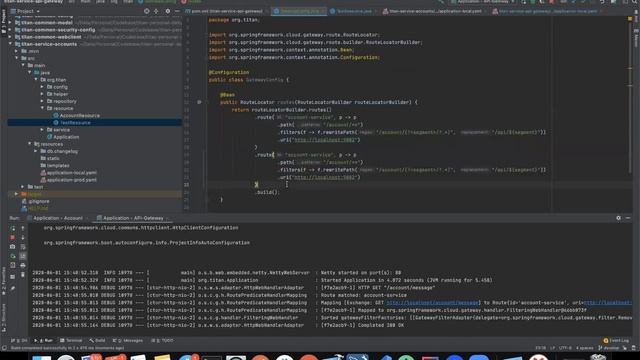Open the Messages tool window

coord(128,340)
